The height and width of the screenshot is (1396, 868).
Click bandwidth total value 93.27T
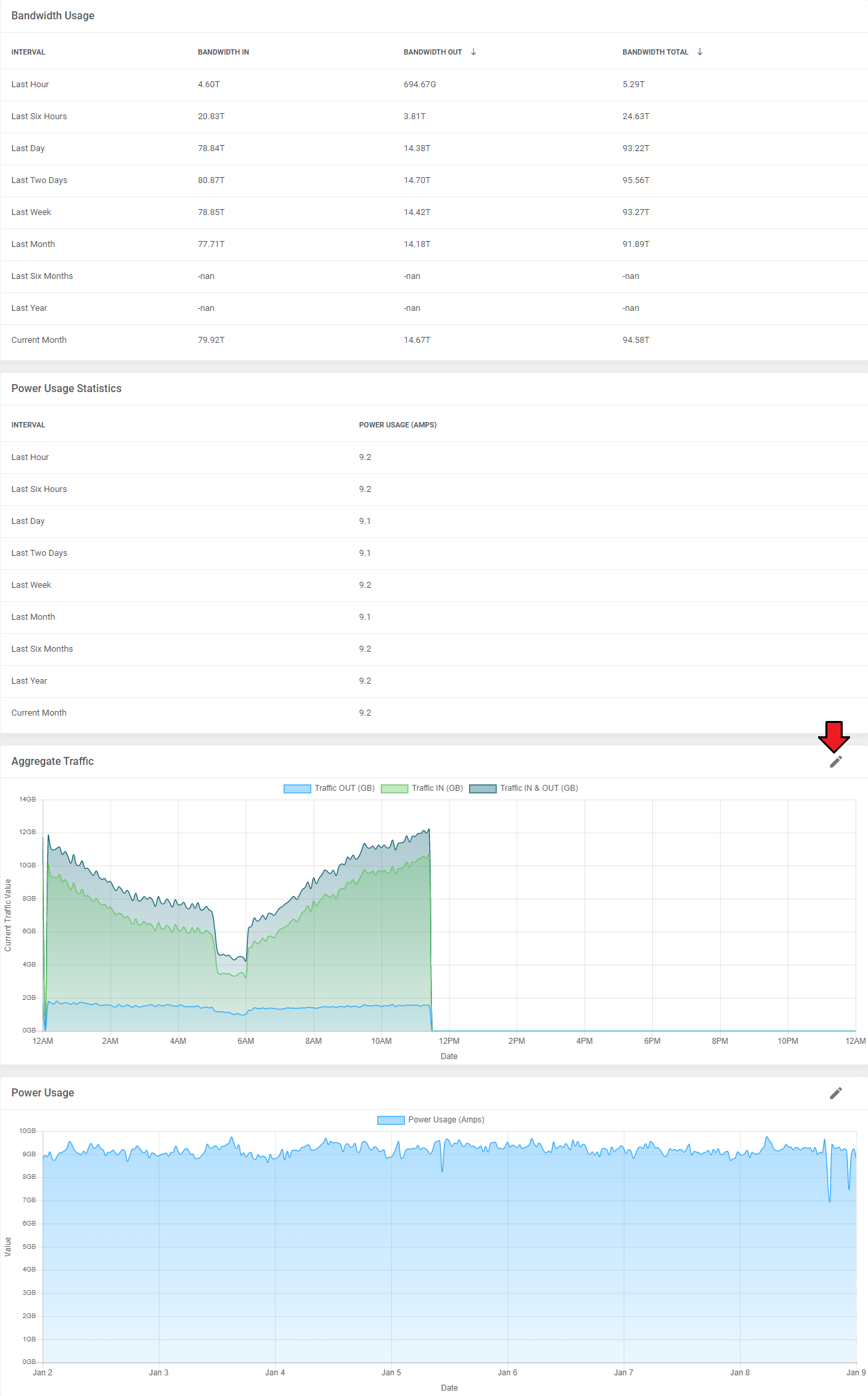tap(636, 212)
